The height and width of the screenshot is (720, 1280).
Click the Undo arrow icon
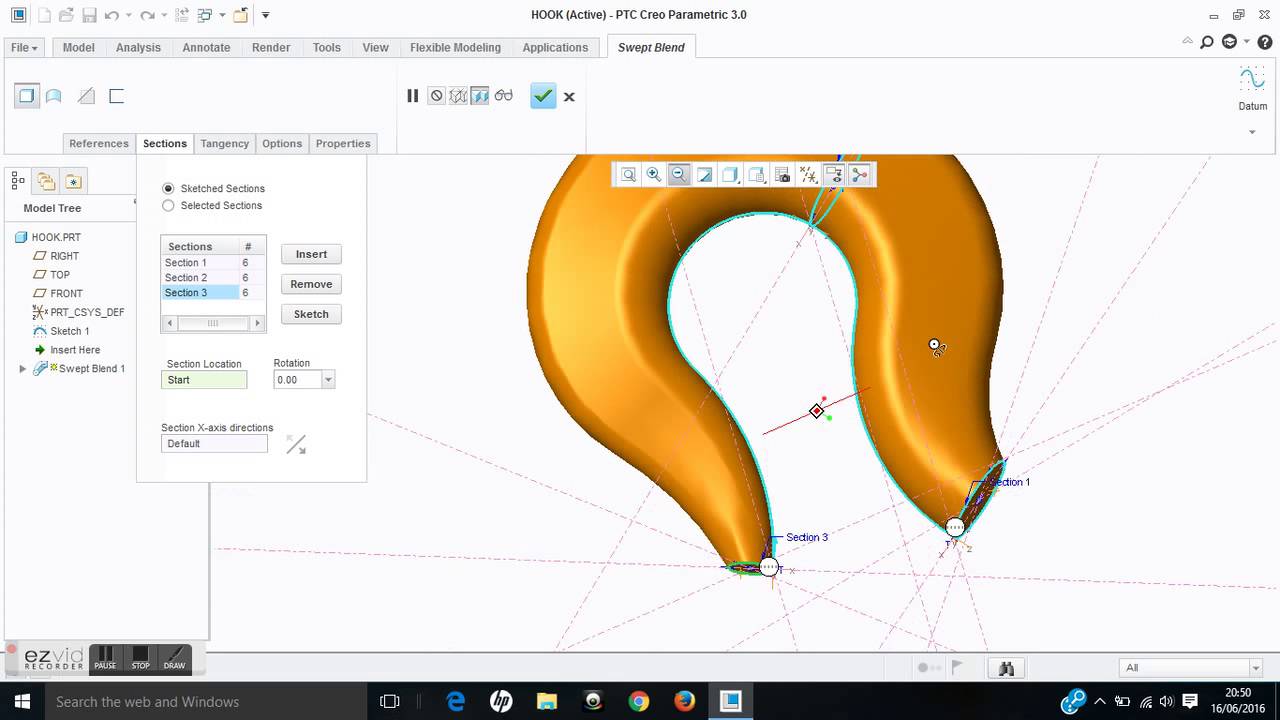click(x=111, y=15)
